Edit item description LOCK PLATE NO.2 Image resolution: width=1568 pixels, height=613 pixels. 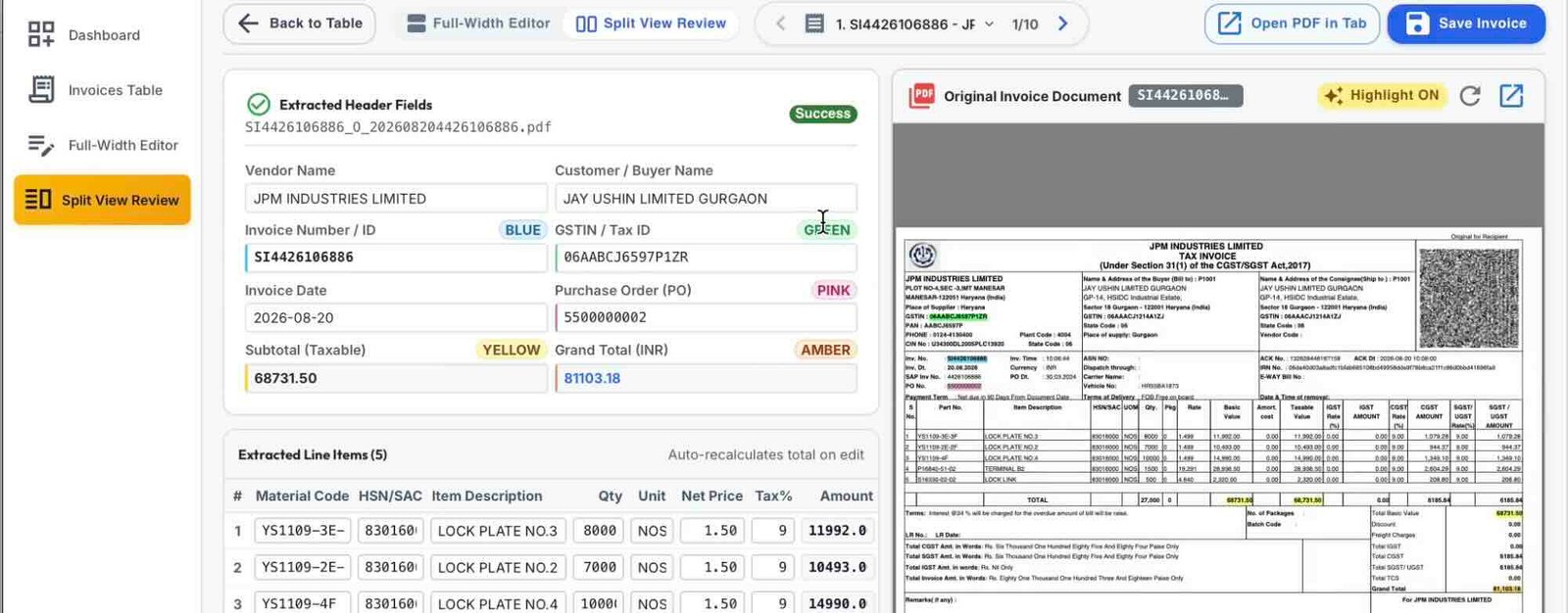[x=497, y=567]
